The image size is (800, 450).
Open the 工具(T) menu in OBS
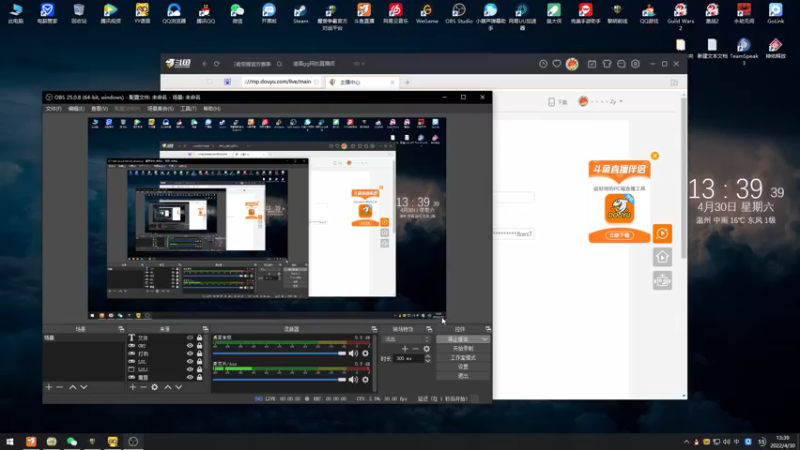point(188,109)
